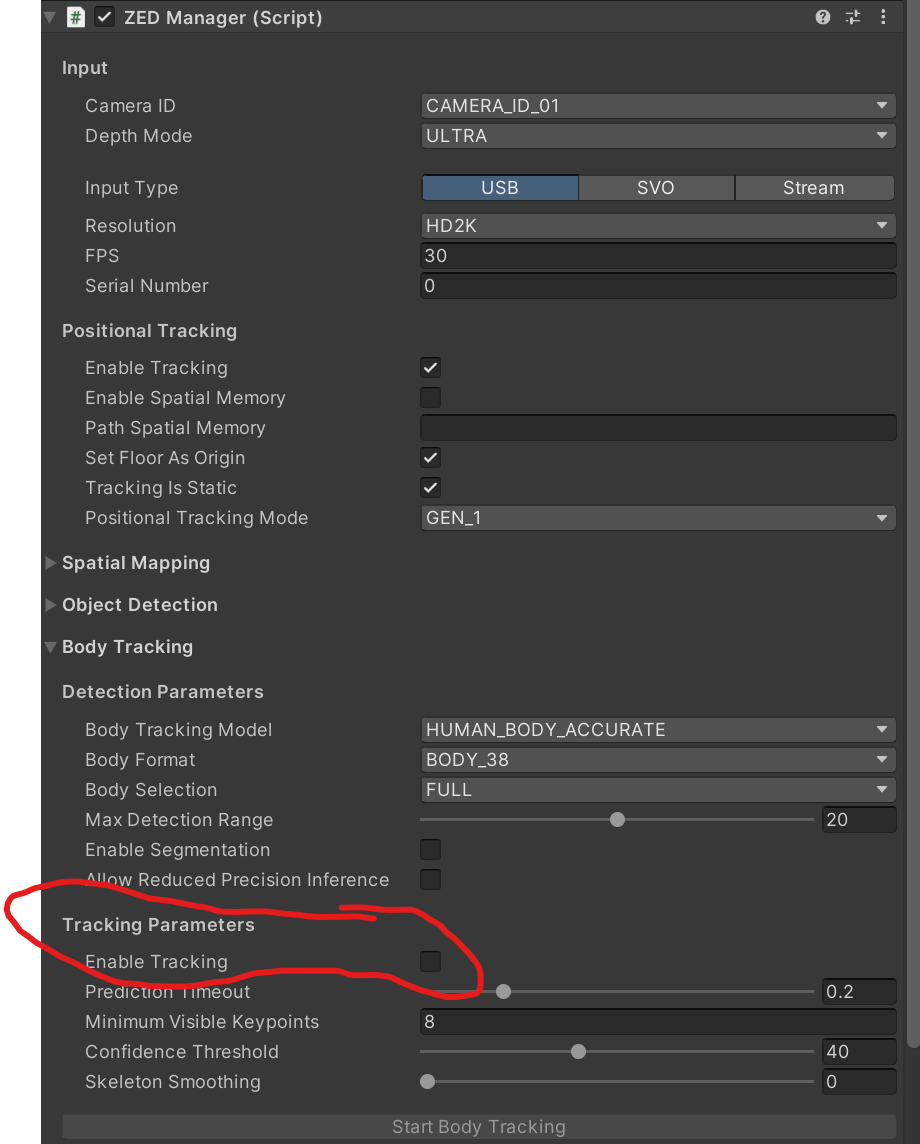Enable Tracking under Tracking Parameters
920x1144 pixels.
tap(430, 962)
